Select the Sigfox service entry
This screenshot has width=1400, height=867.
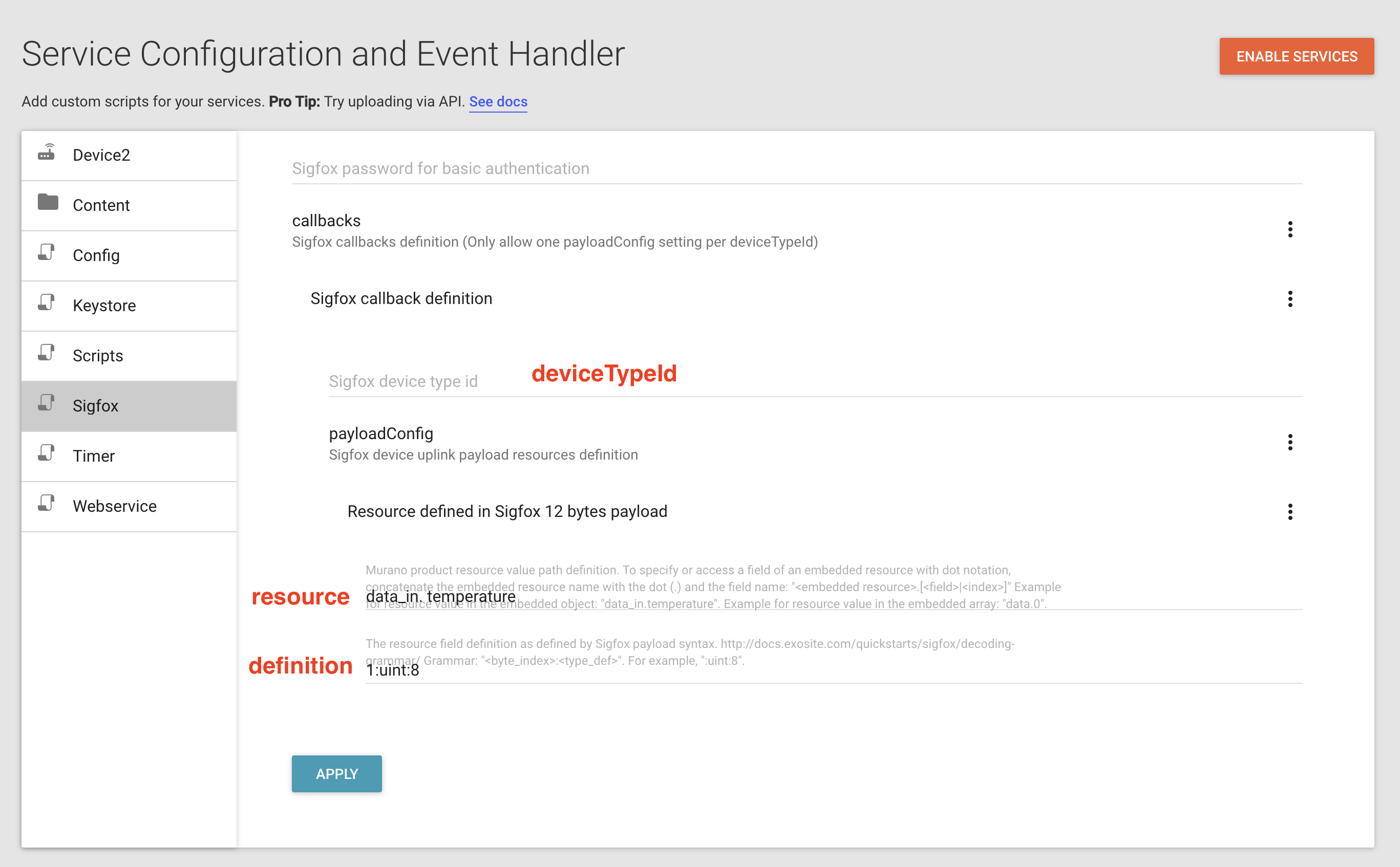click(129, 406)
